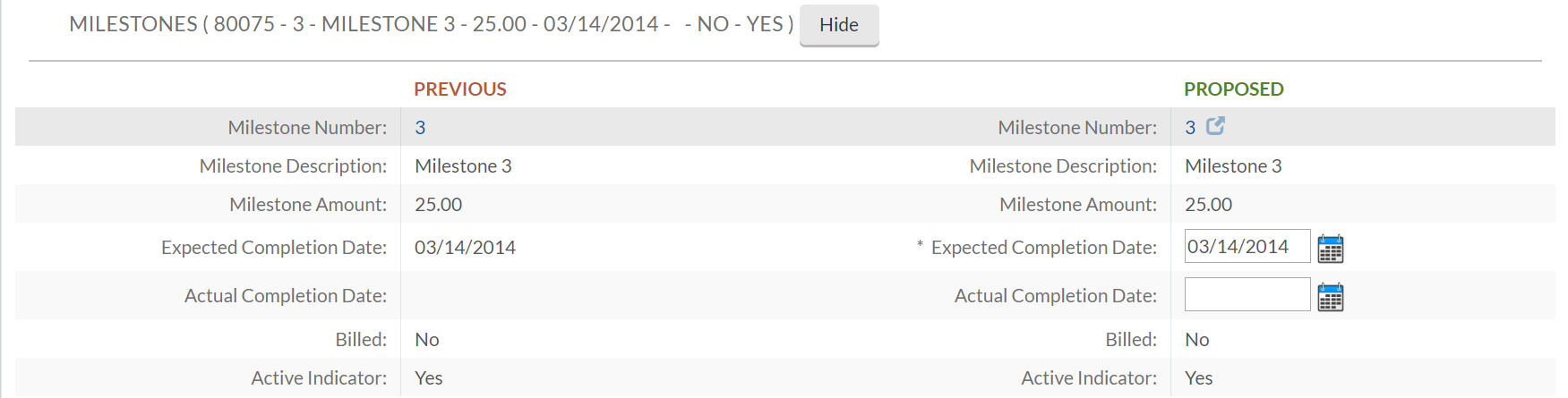The image size is (1568, 398).
Task: Click the PROPOSED column heading
Action: (x=1233, y=89)
